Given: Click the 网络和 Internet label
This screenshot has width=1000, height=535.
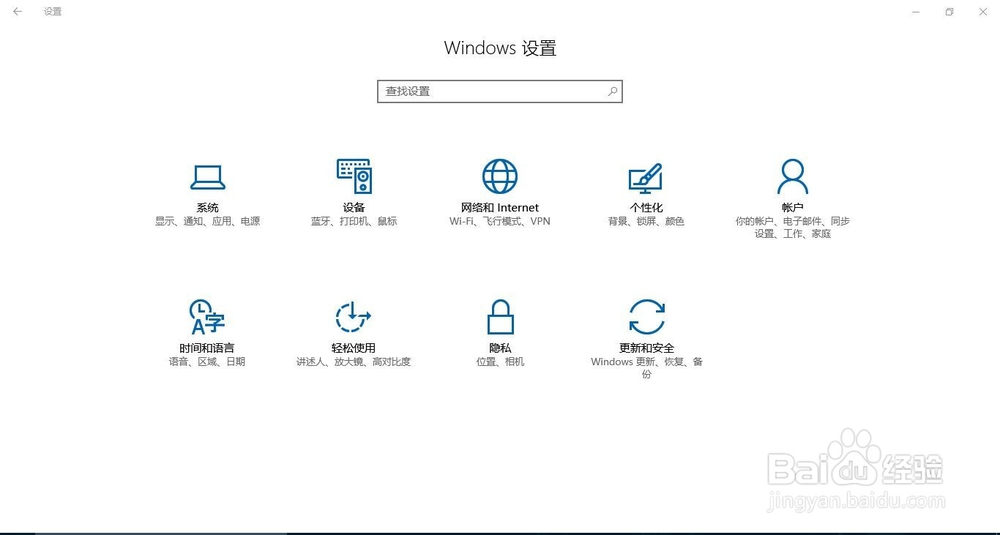Looking at the screenshot, I should point(500,208).
